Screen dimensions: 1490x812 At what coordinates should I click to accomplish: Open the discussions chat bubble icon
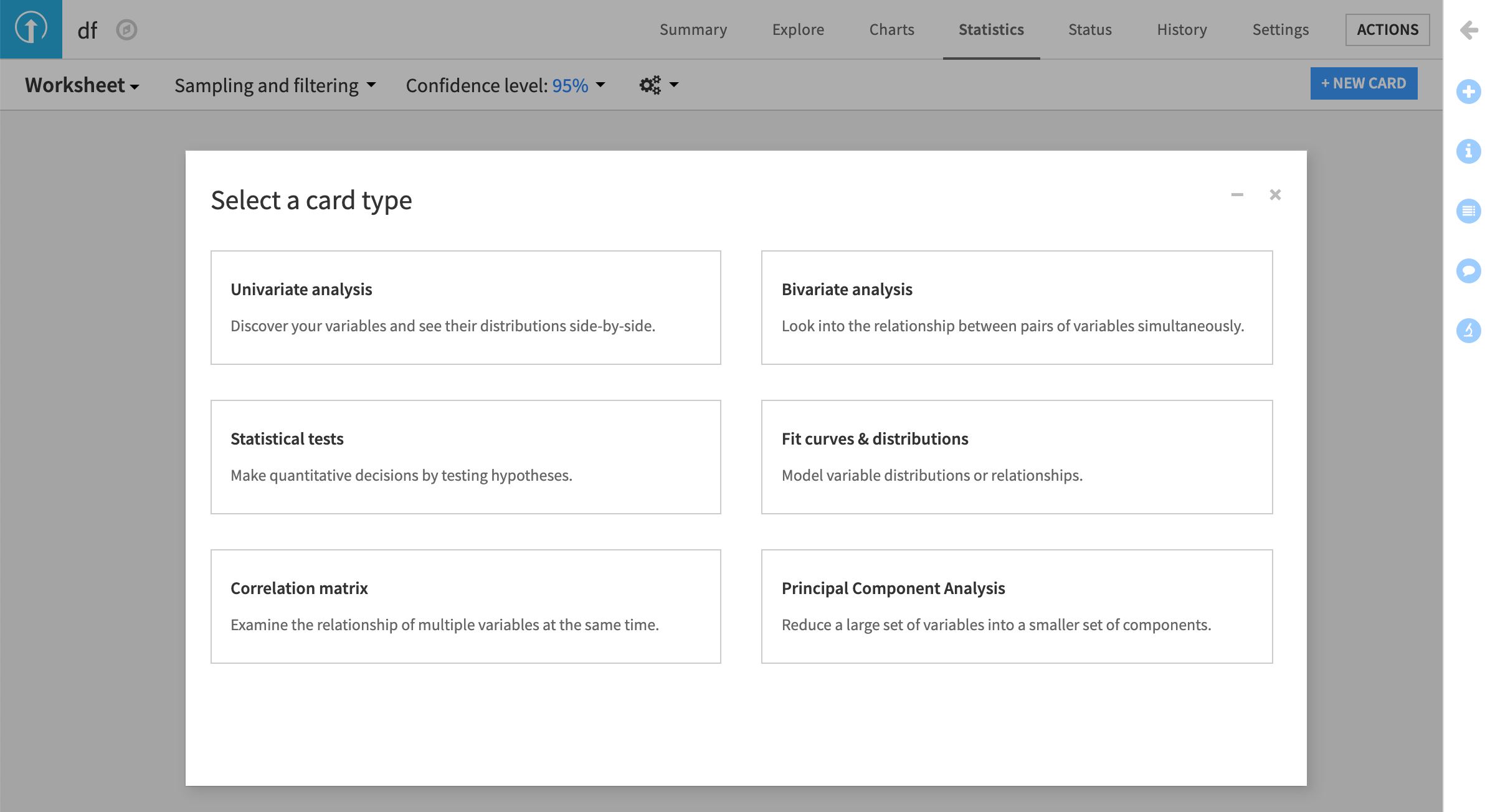1468,271
